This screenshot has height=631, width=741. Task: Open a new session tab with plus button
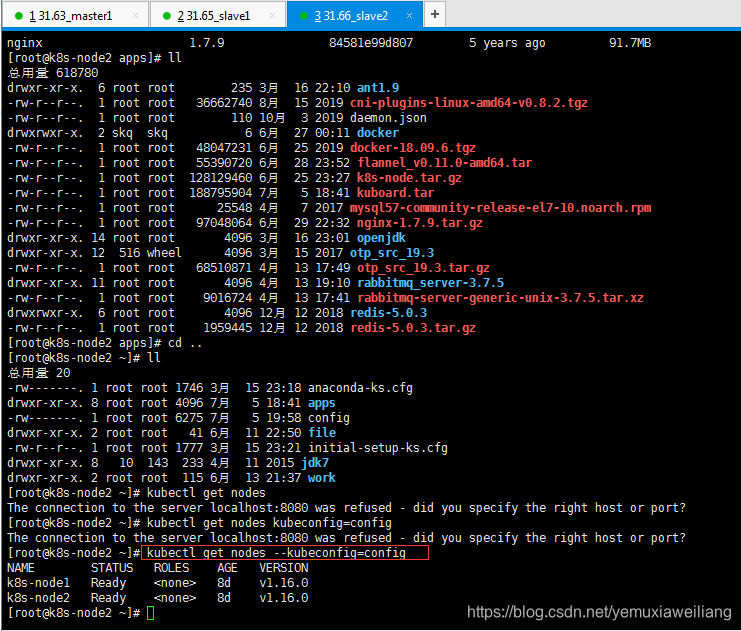(x=435, y=14)
